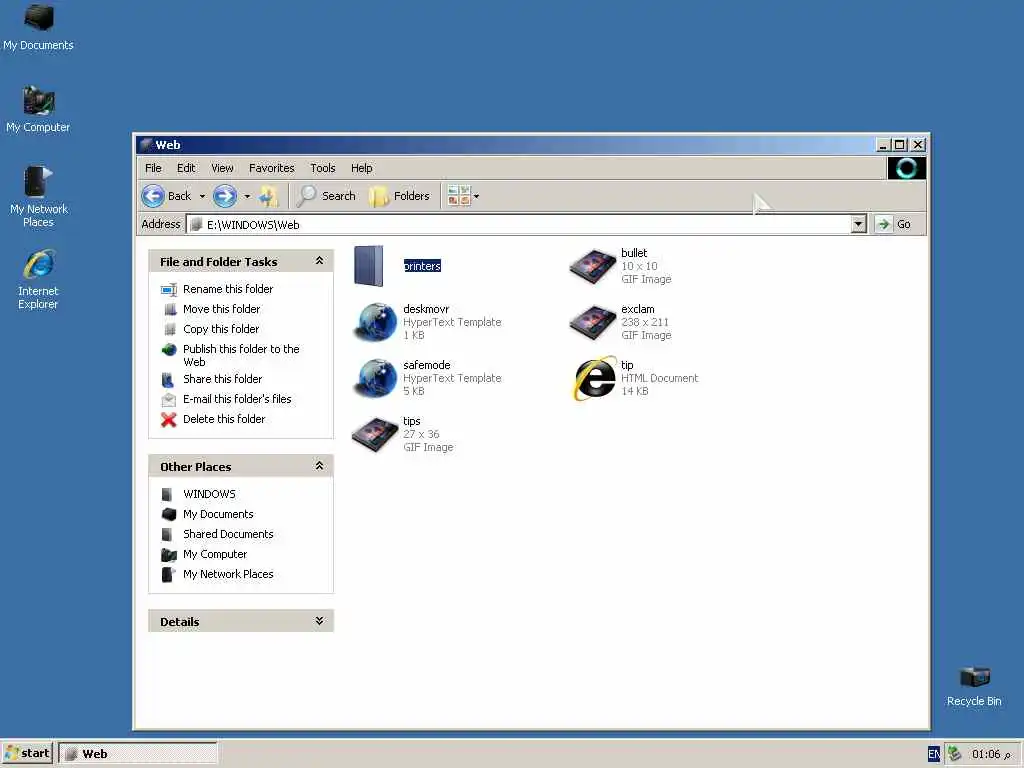This screenshot has height=768, width=1024.
Task: Go to My Network Places in Other Places
Action: (228, 575)
